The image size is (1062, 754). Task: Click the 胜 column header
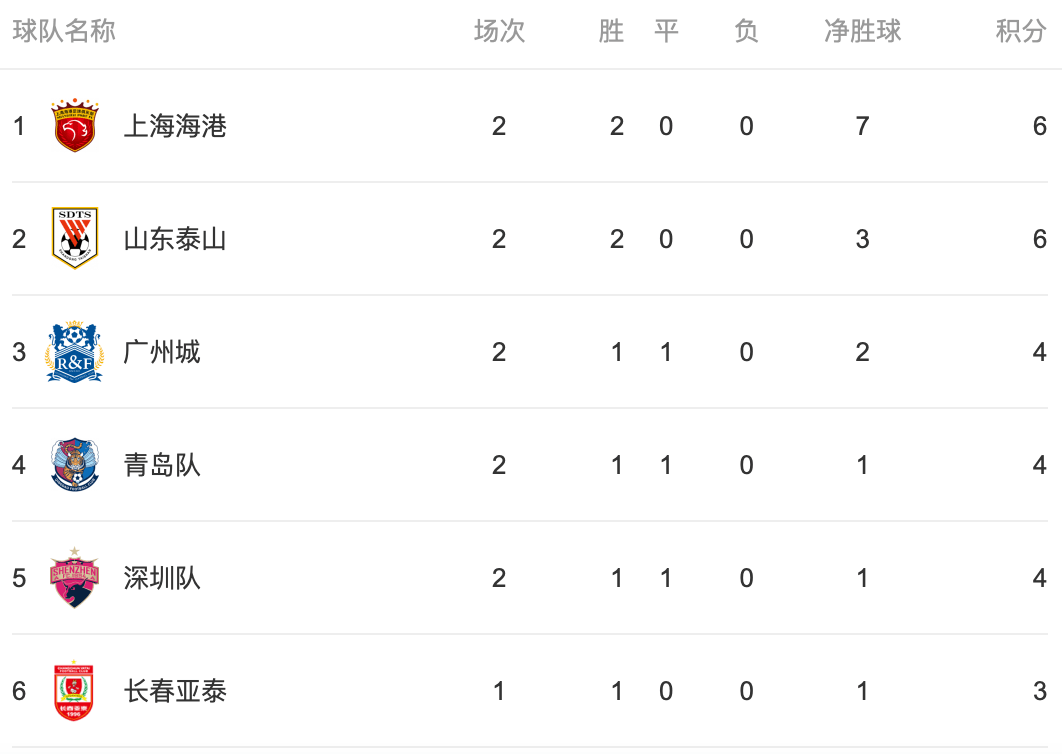pos(611,31)
